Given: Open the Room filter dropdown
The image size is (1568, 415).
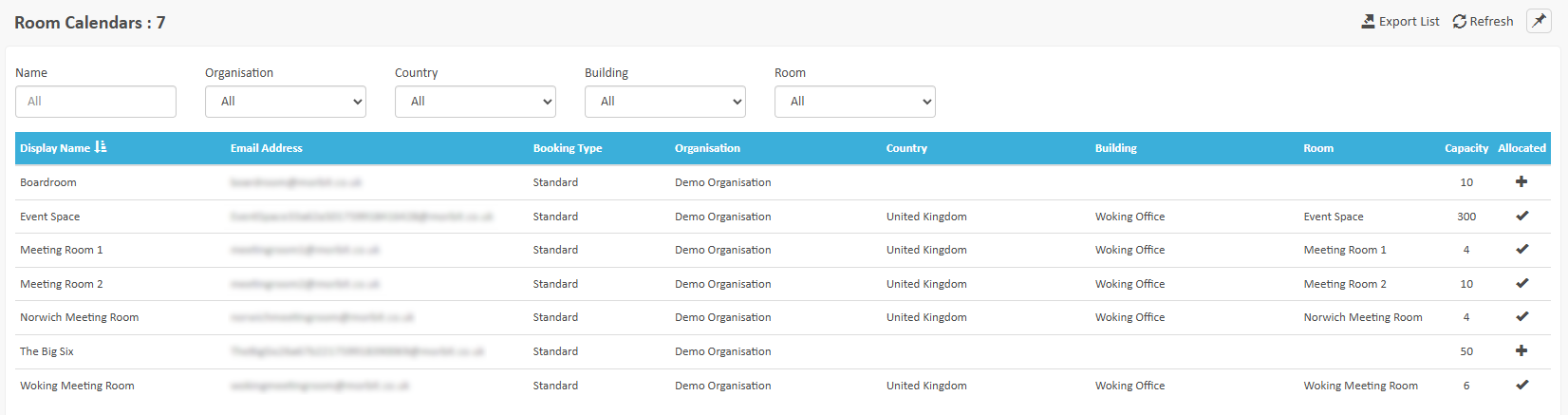Looking at the screenshot, I should click(x=855, y=102).
